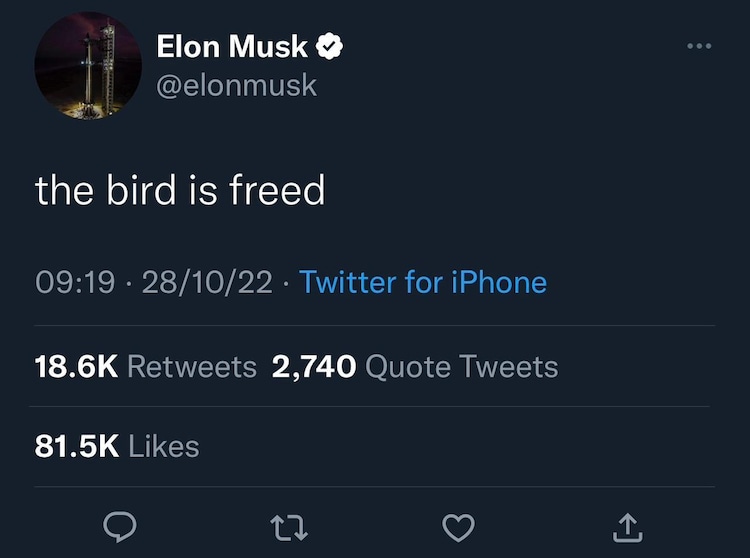Click the first name 'Elon' in header
Screen dimensions: 750x558
189,46
